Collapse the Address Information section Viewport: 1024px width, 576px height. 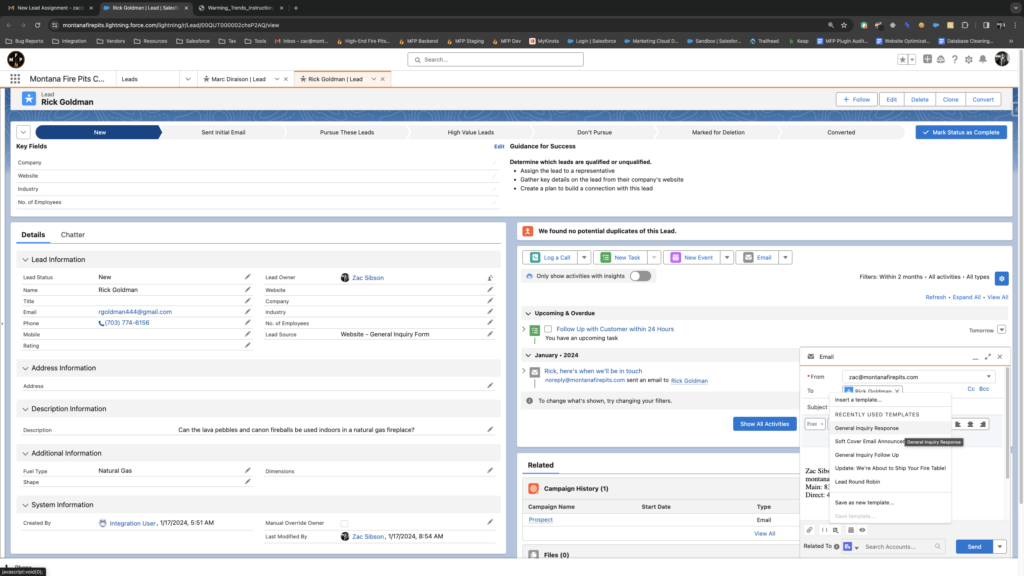[25, 368]
